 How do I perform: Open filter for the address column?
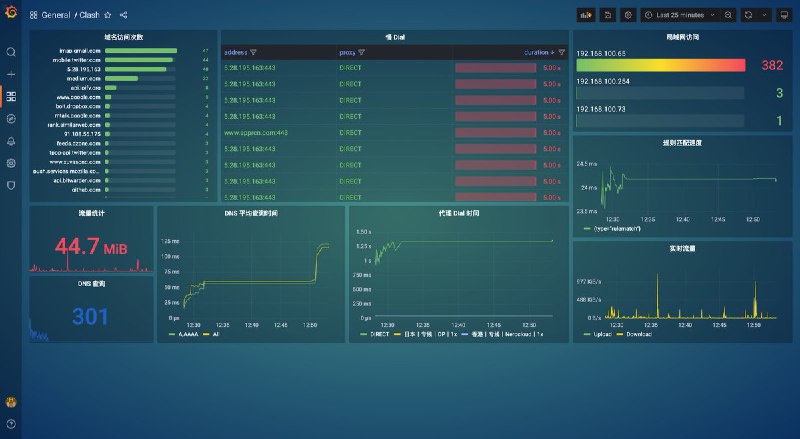pos(253,52)
